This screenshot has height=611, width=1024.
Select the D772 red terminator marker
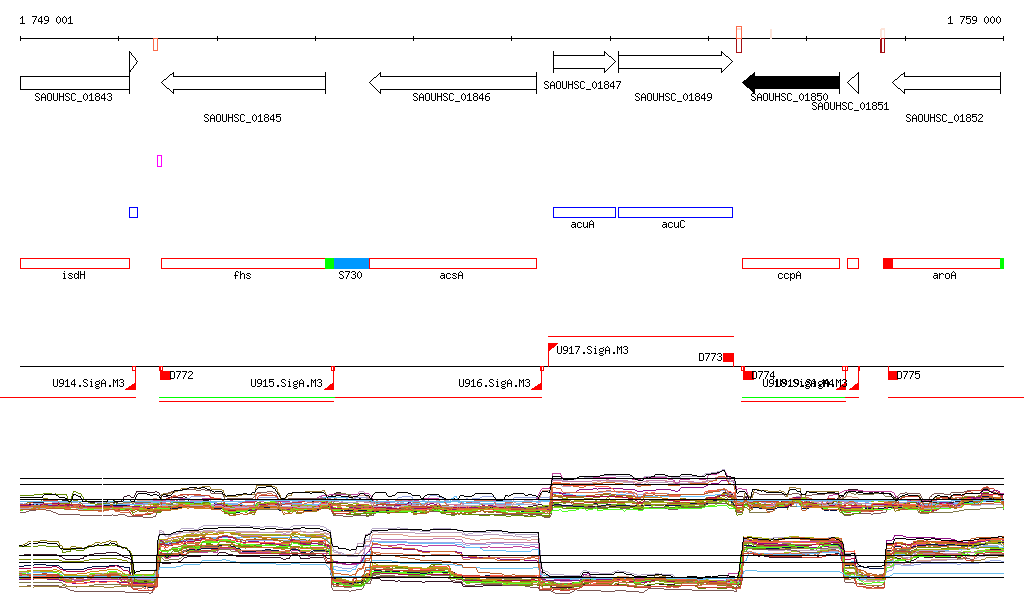(x=165, y=375)
